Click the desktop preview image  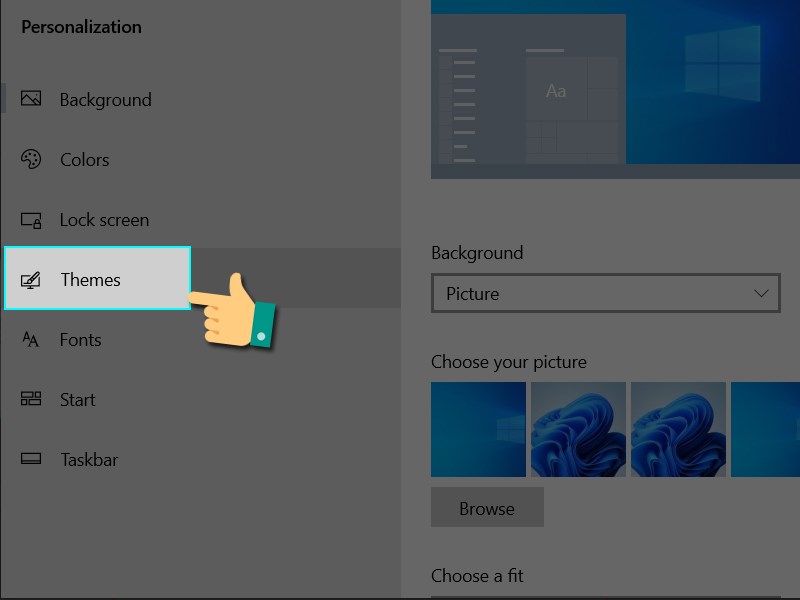615,90
